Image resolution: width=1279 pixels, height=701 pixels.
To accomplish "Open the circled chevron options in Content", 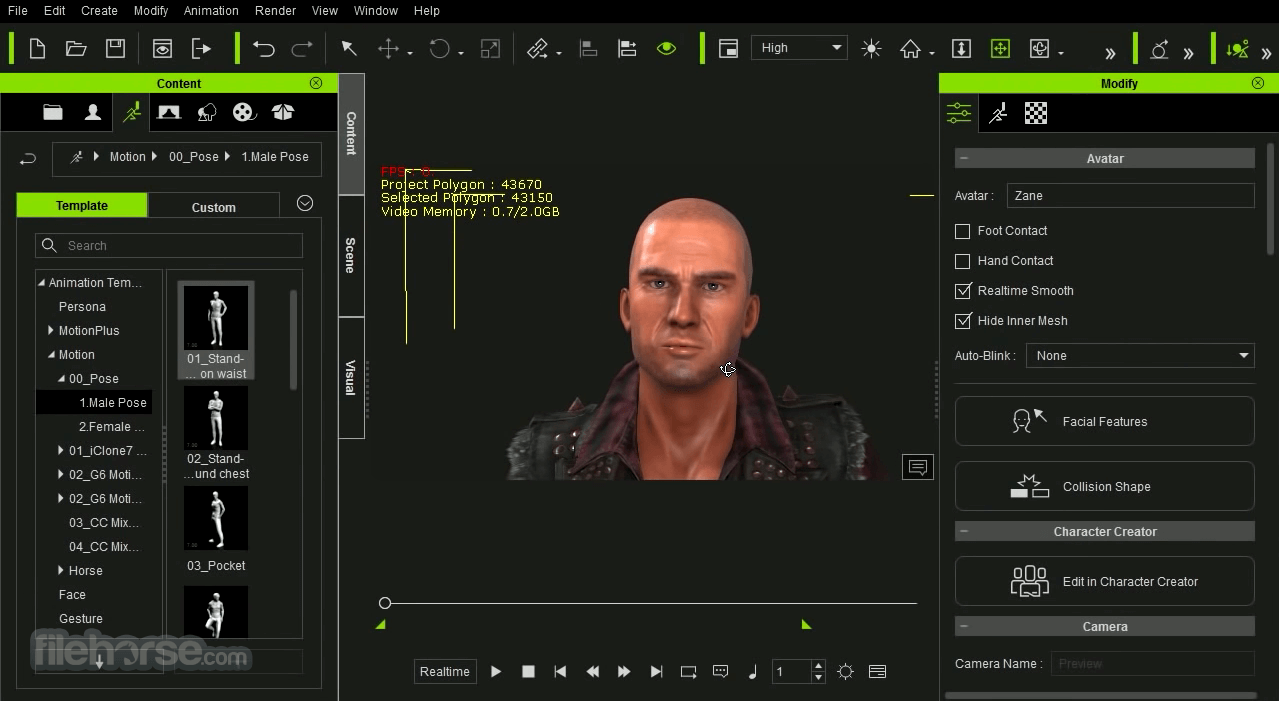I will click(x=305, y=203).
